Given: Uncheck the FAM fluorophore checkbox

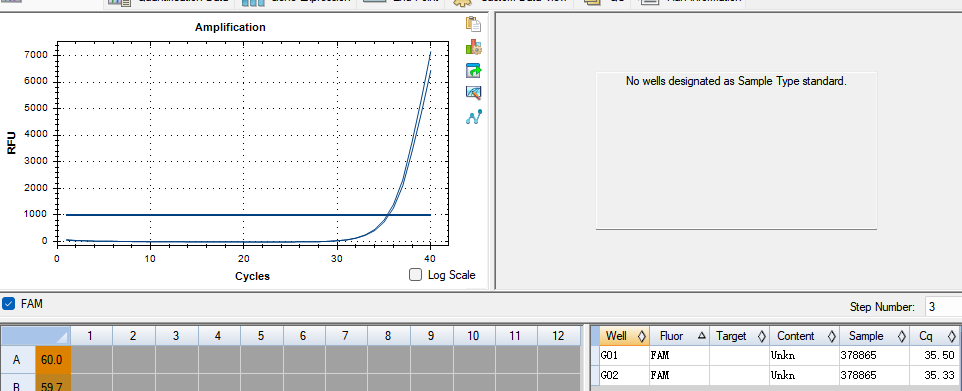Looking at the screenshot, I should (x=9, y=303).
